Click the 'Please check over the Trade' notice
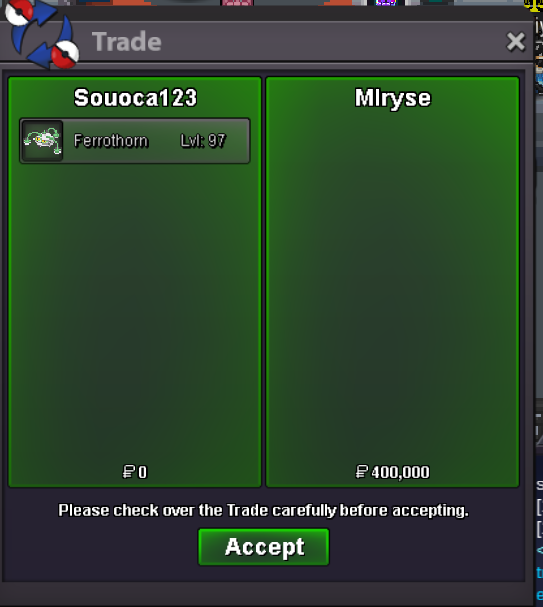Image resolution: width=543 pixels, height=607 pixels. [x=263, y=510]
